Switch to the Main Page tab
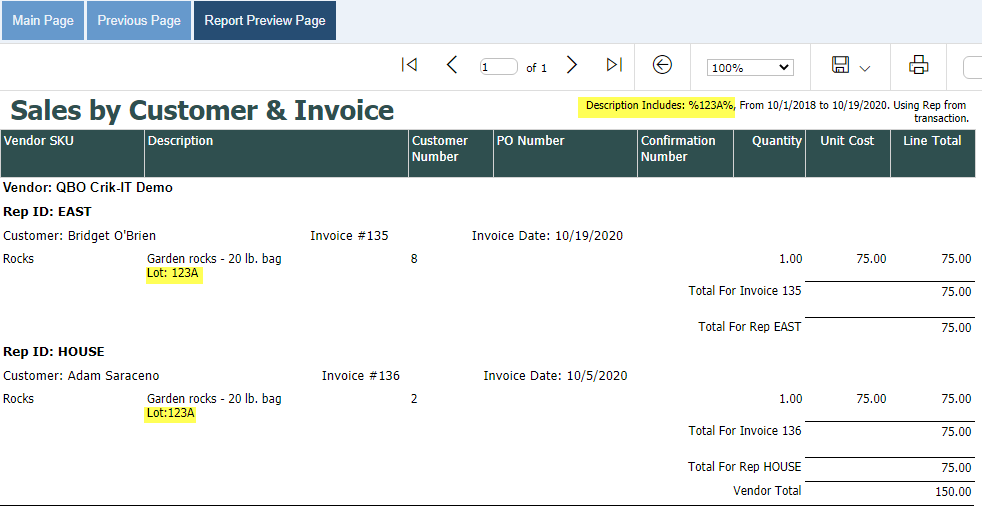982x507 pixels. pyautogui.click(x=43, y=21)
